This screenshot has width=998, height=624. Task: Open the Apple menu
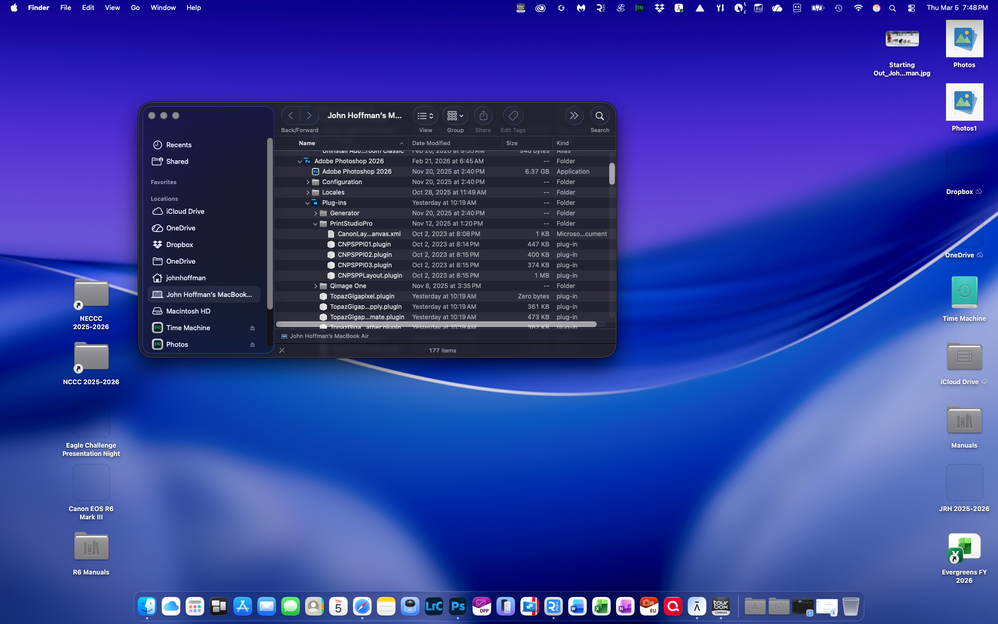pyautogui.click(x=14, y=8)
